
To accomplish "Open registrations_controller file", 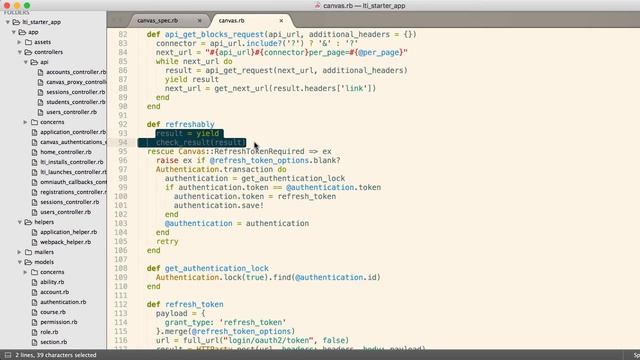I will point(73,192).
